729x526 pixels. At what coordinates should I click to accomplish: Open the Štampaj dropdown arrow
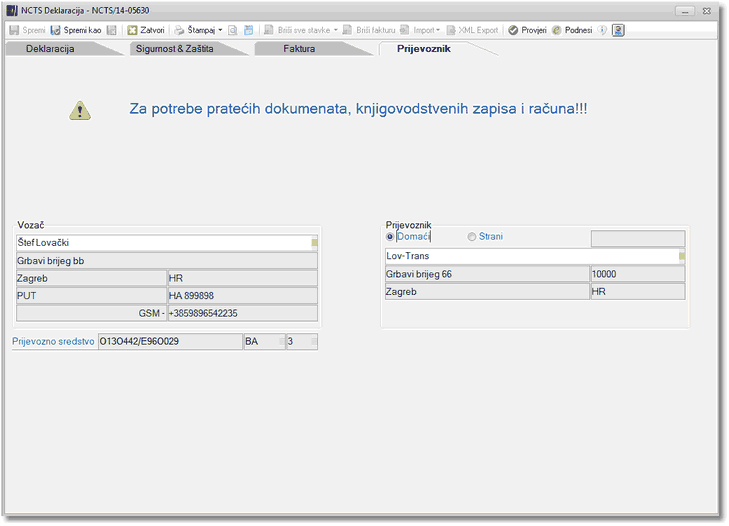[220, 30]
